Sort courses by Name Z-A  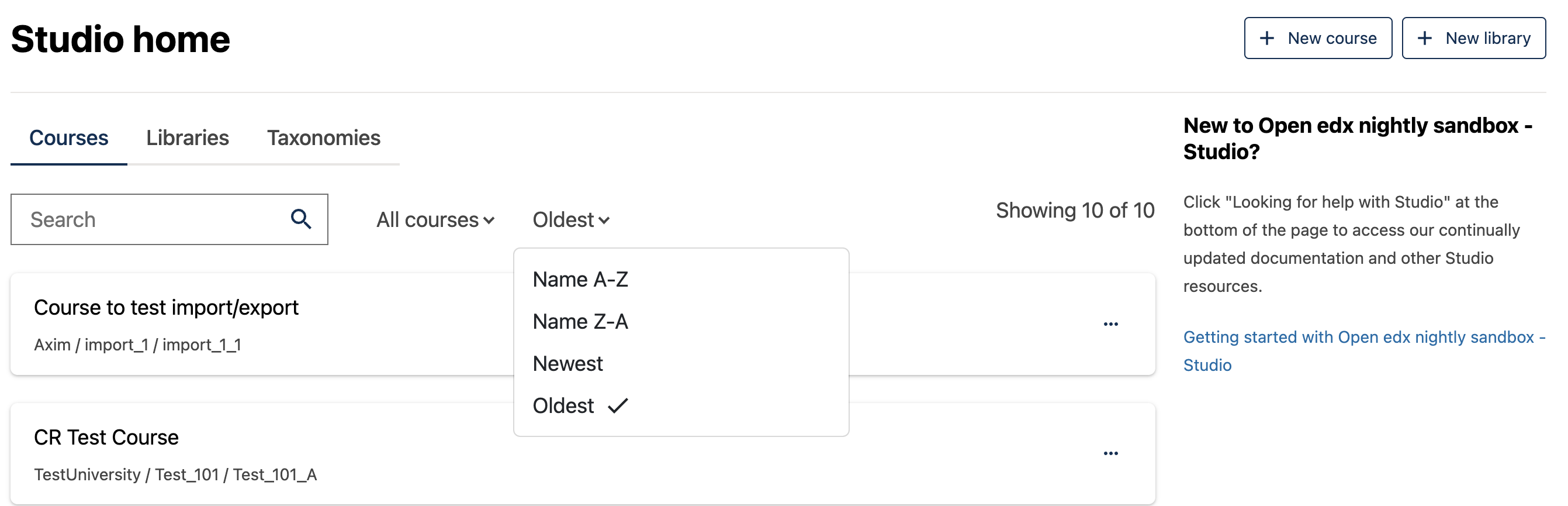580,322
